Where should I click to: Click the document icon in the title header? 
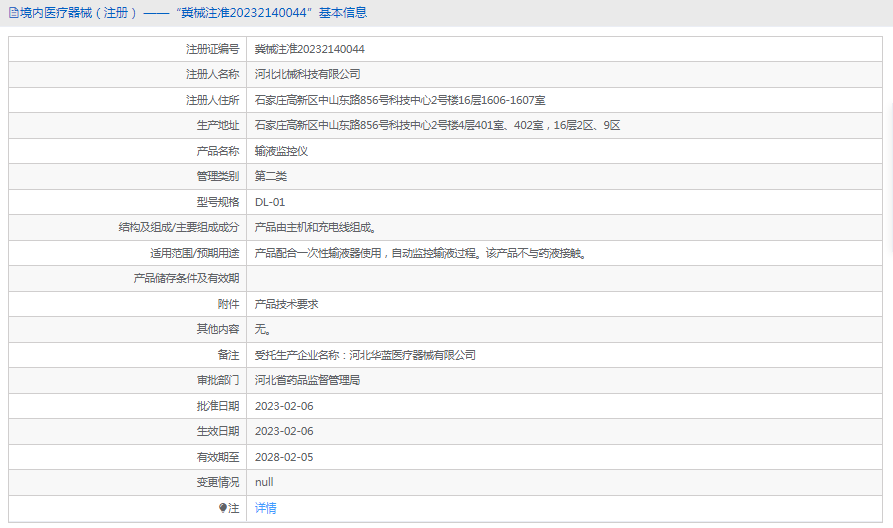click(14, 13)
